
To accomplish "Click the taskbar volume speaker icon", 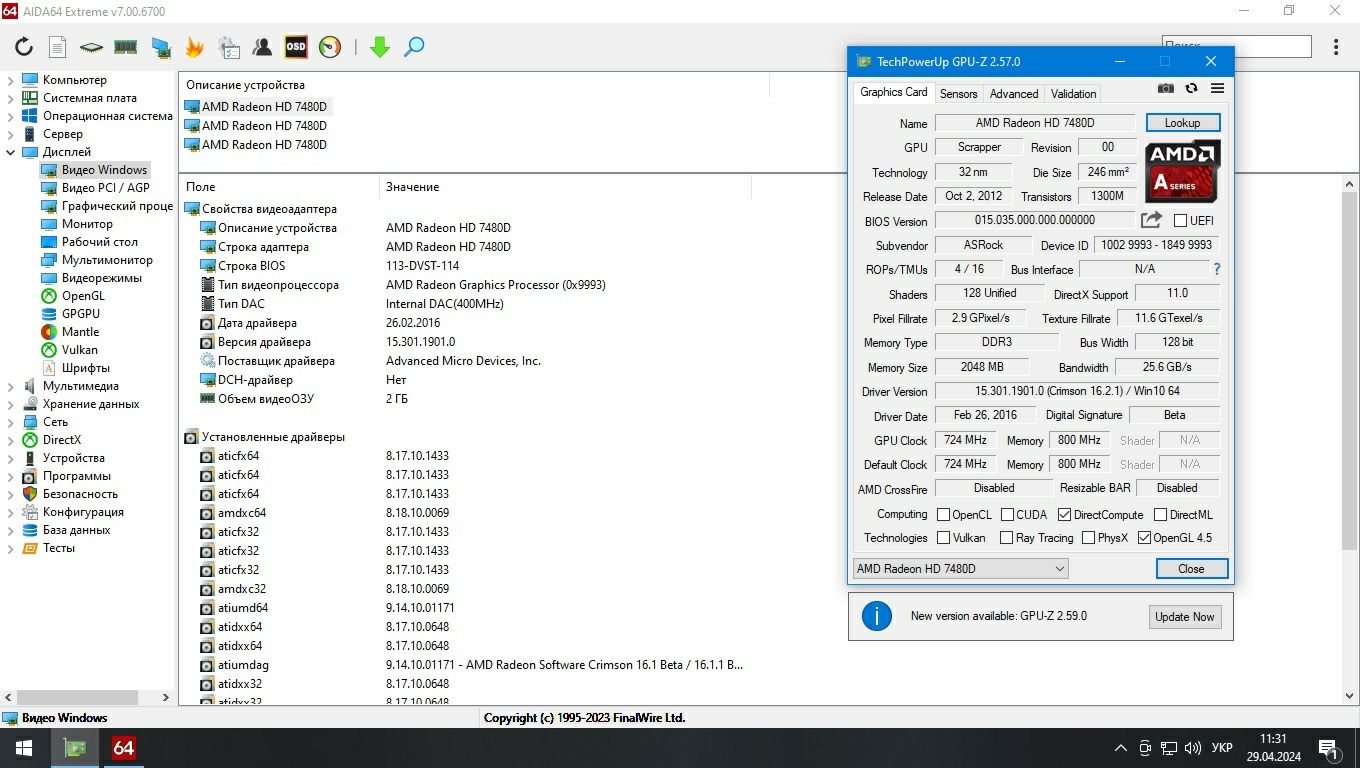I will pyautogui.click(x=1193, y=748).
